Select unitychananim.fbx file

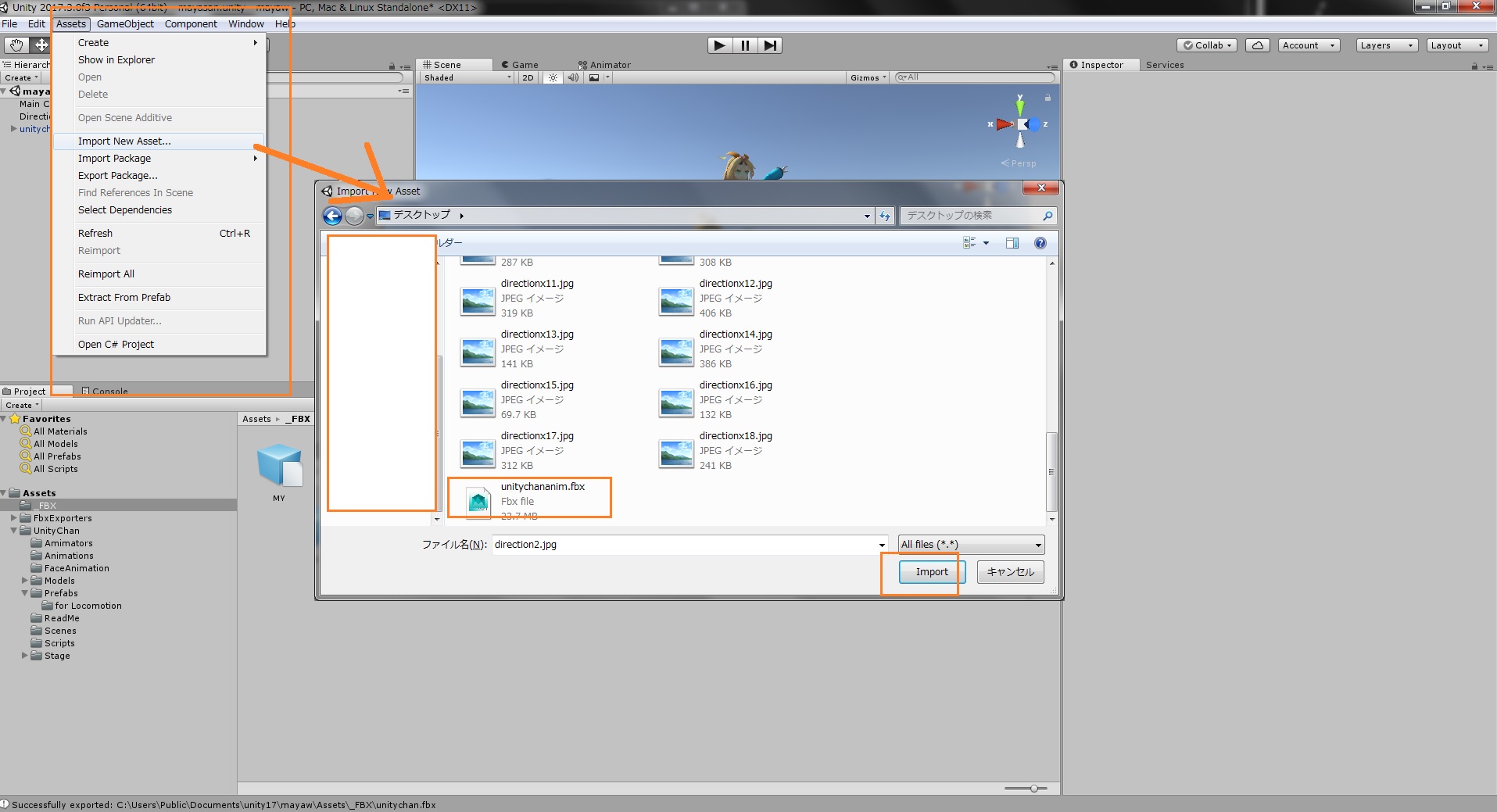click(528, 501)
